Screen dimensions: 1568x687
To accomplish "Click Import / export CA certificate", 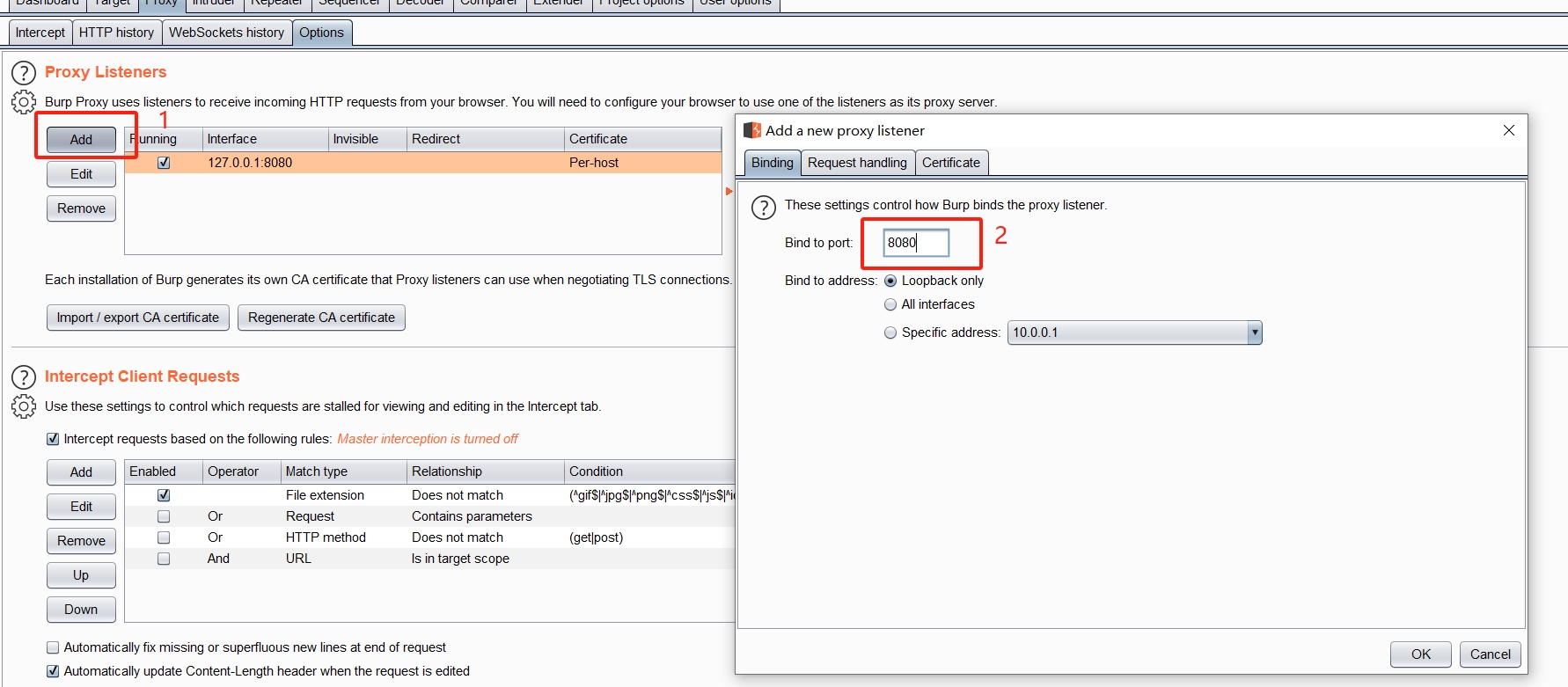I will pyautogui.click(x=138, y=318).
